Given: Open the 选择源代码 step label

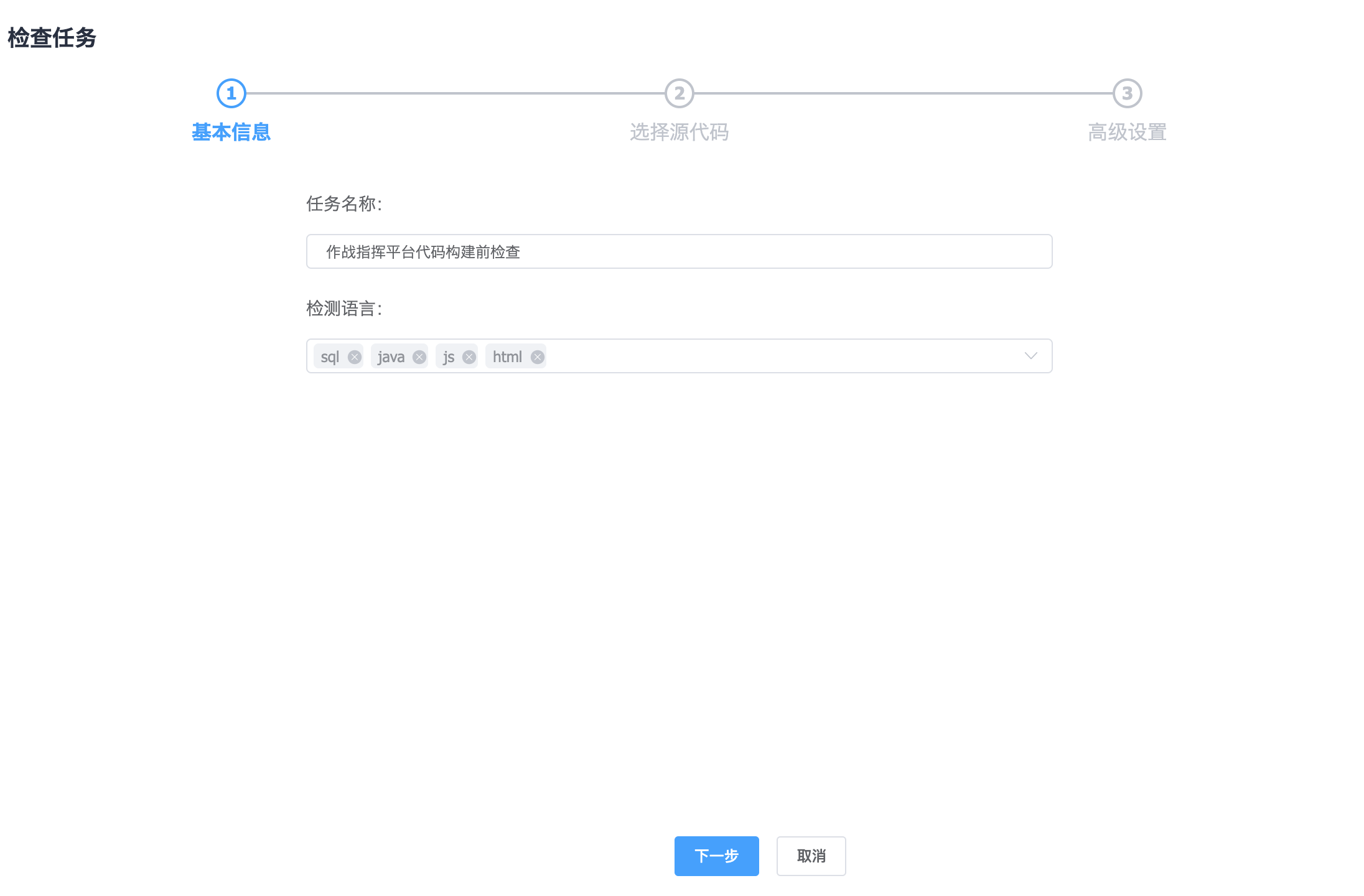Looking at the screenshot, I should 680,132.
